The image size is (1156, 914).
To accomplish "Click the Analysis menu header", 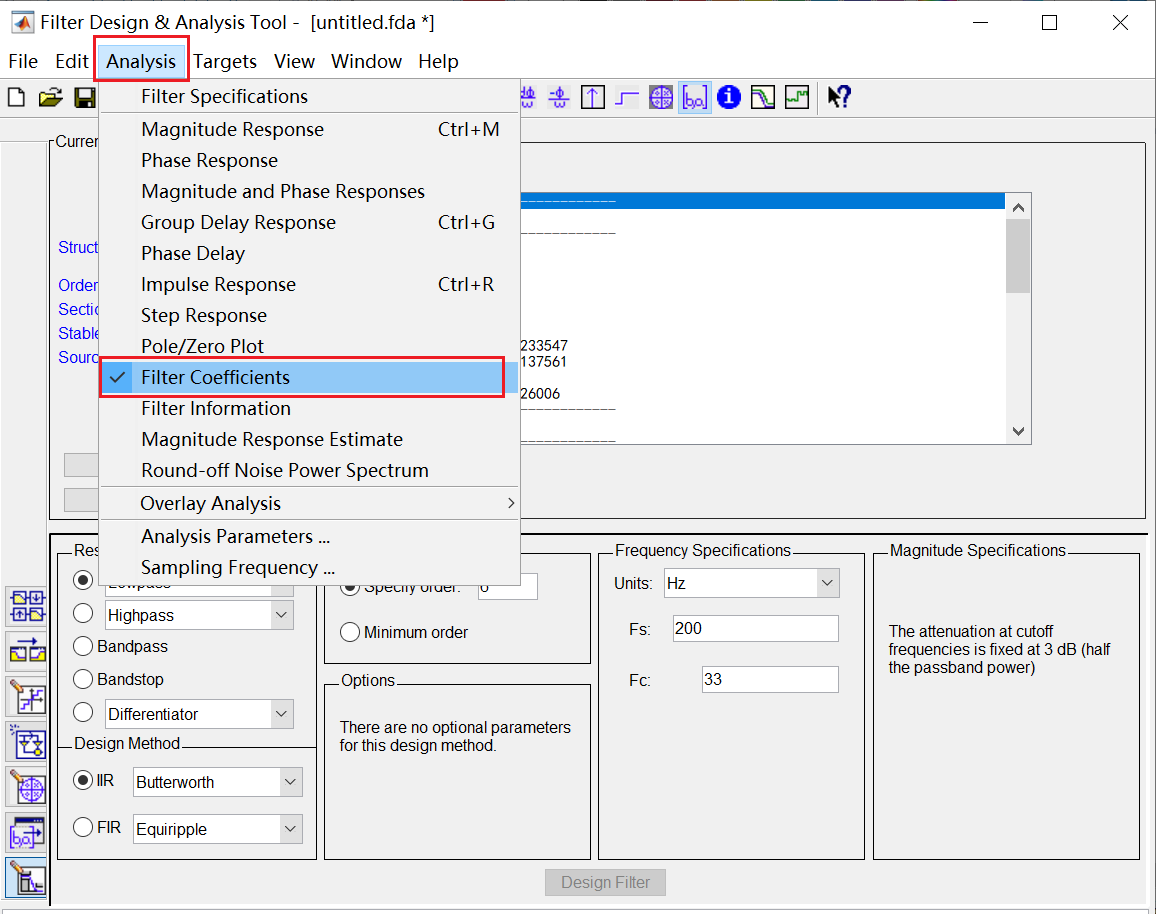I will coord(141,61).
